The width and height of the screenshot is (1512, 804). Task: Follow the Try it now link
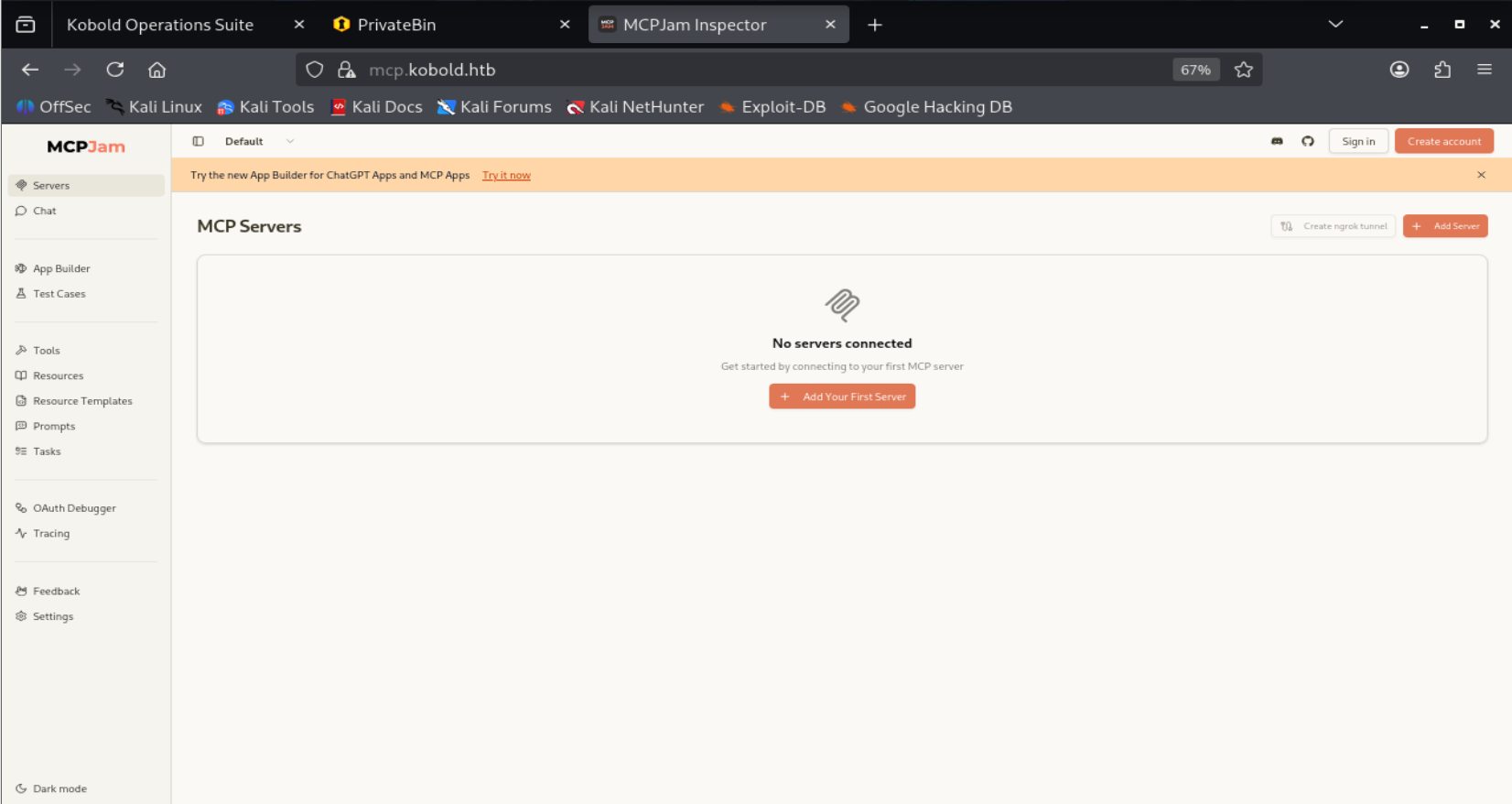click(506, 175)
